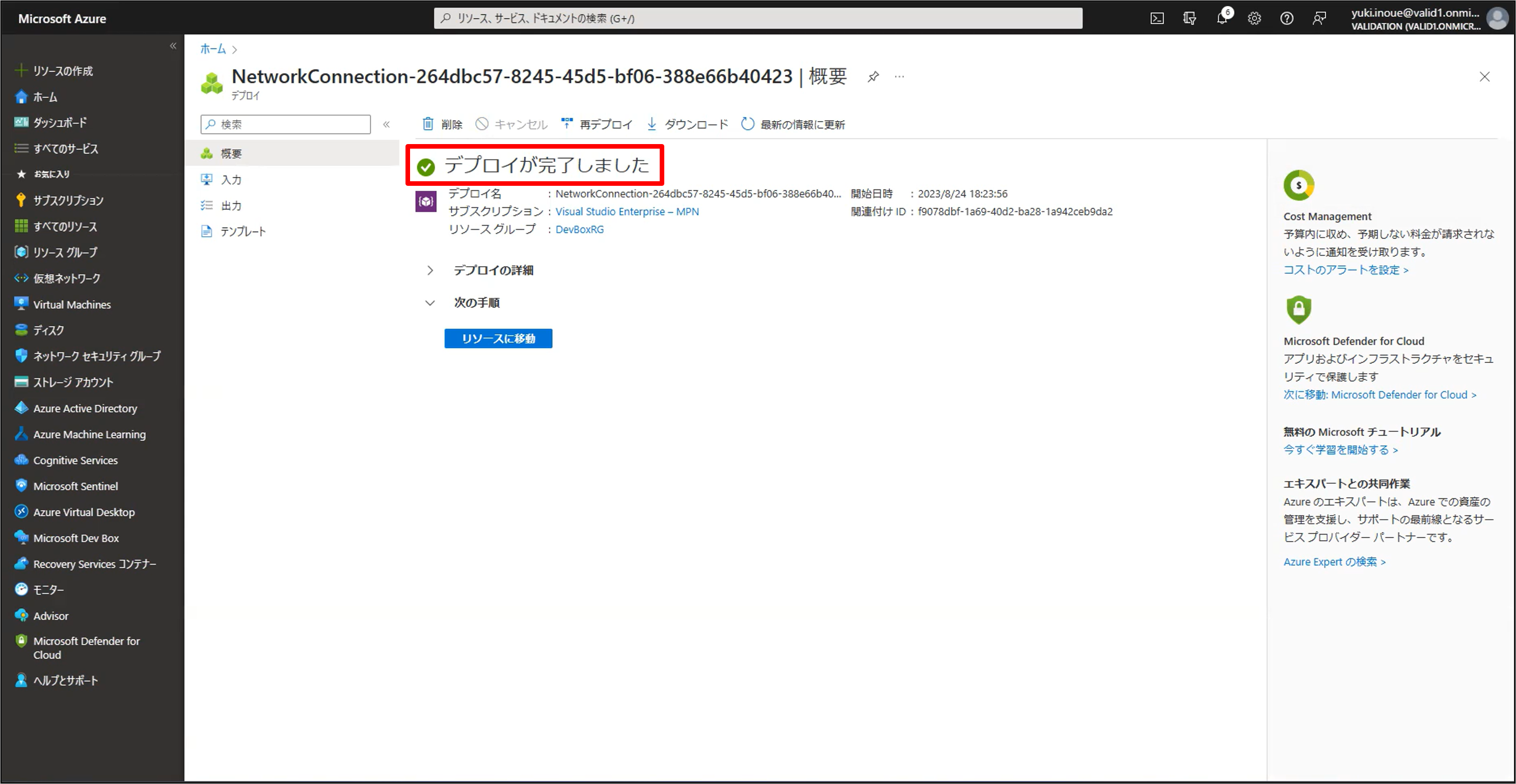Collapse the left portal sidebar
Viewport: 1516px width, 784px height.
click(x=173, y=46)
